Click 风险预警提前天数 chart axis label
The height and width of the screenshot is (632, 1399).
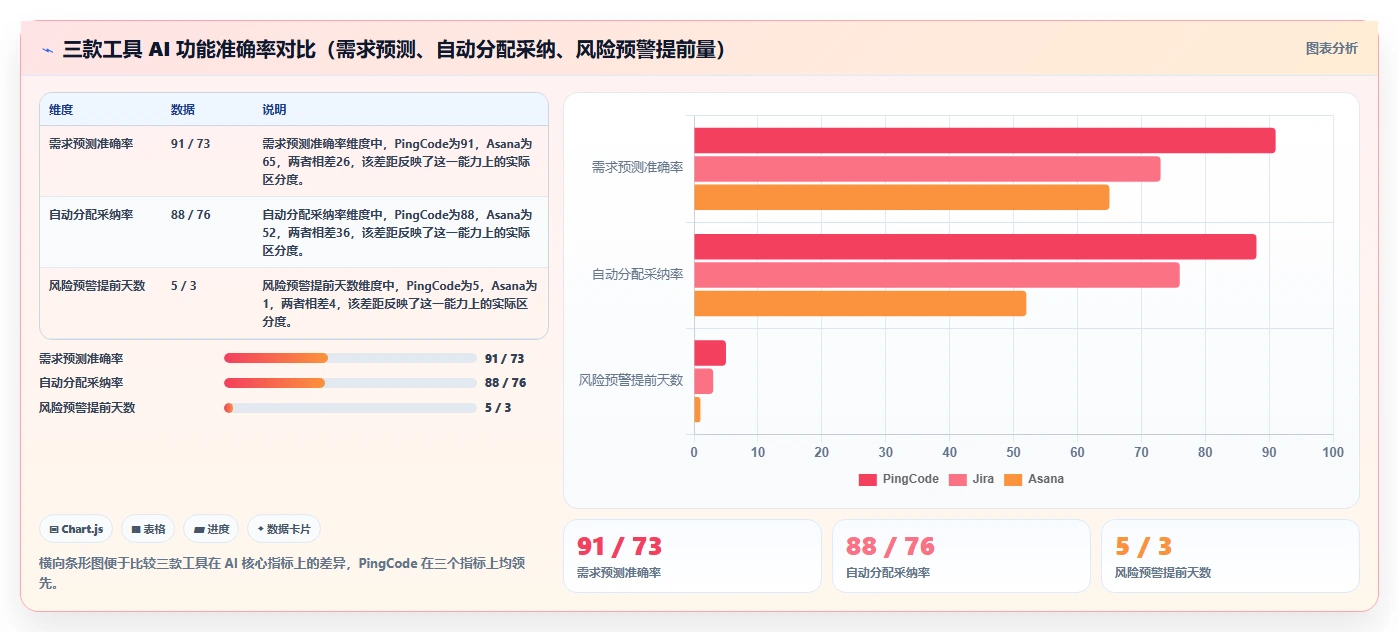coord(631,380)
